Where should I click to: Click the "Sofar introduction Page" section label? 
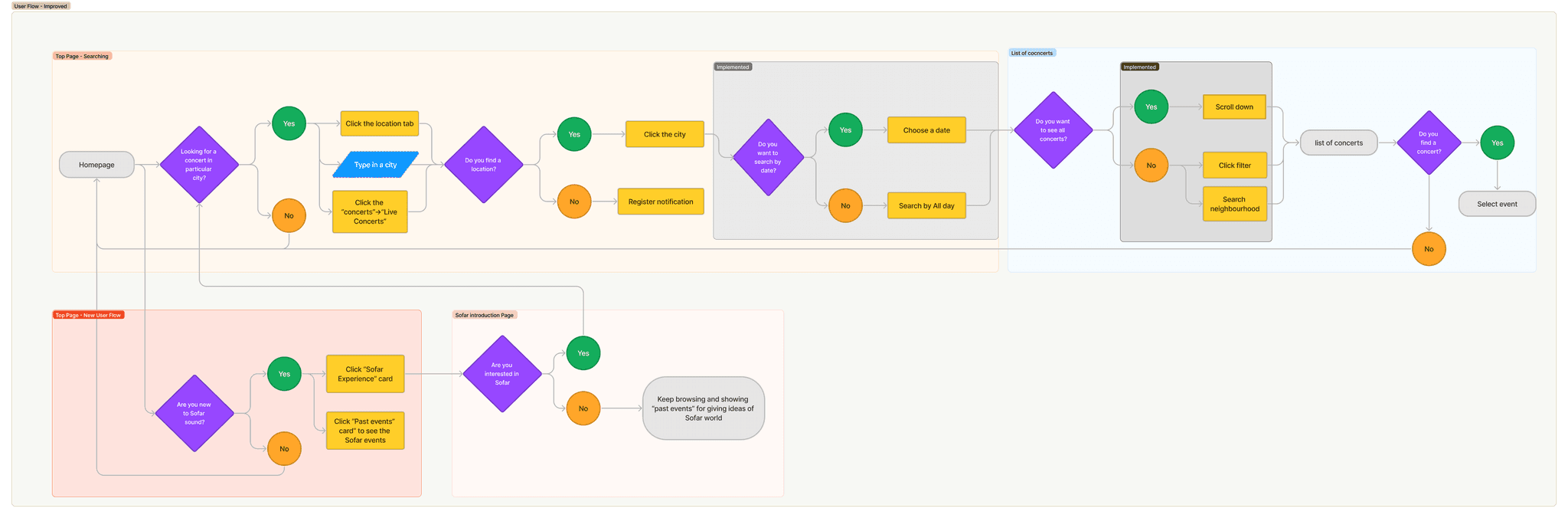485,315
